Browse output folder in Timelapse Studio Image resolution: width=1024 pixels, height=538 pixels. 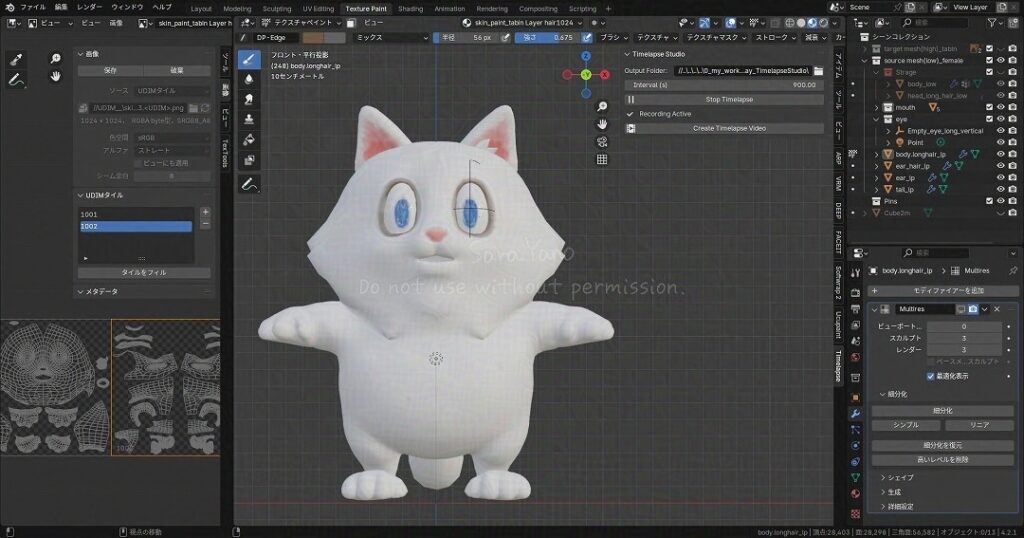818,71
